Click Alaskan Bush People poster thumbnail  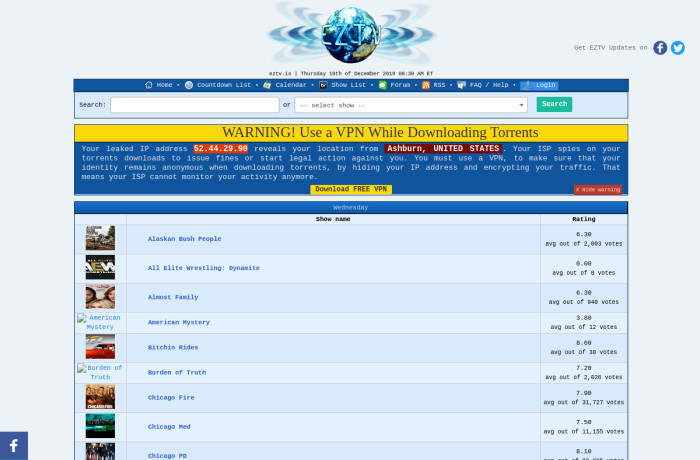click(100, 238)
